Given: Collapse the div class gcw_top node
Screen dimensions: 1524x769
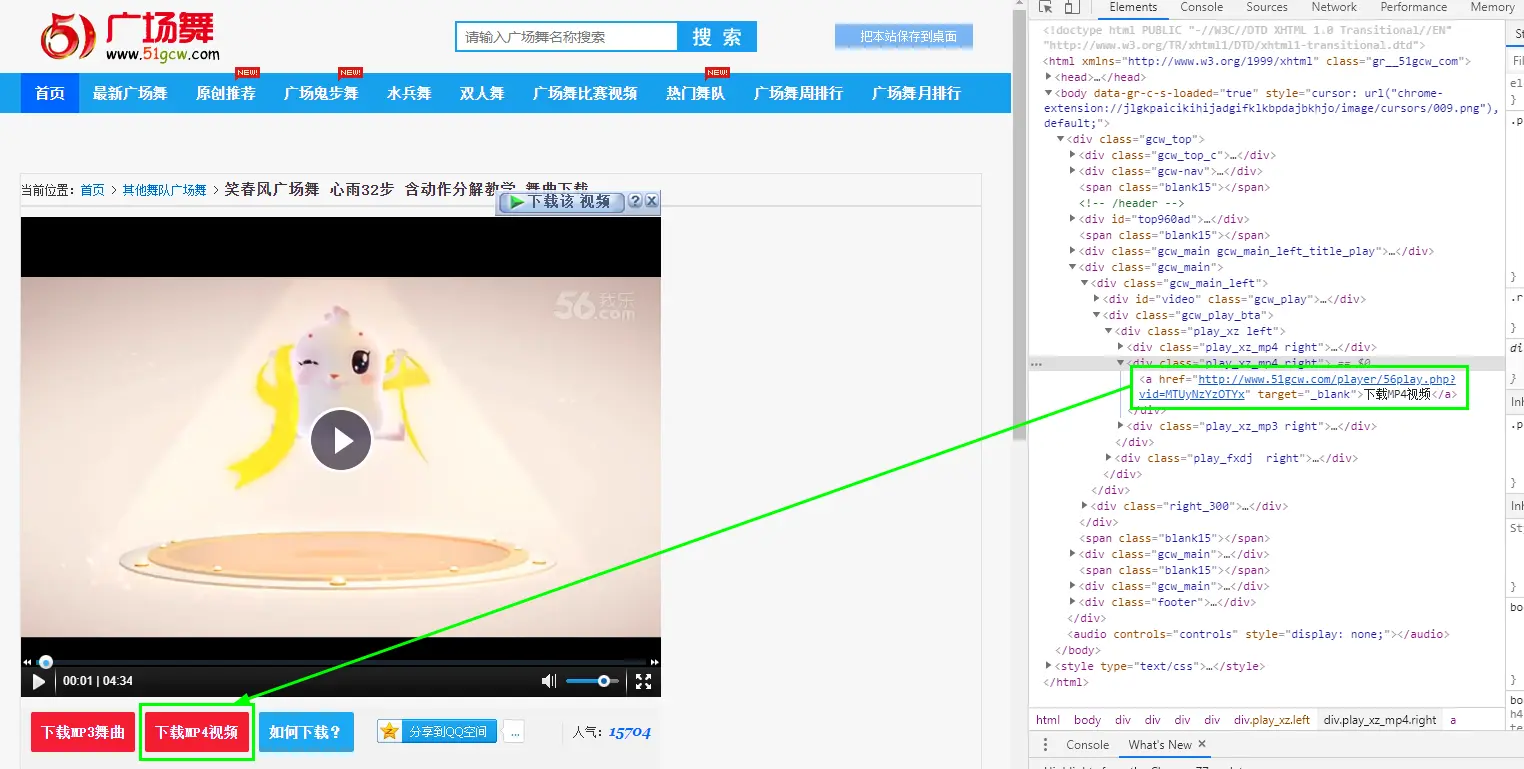Looking at the screenshot, I should 1061,139.
